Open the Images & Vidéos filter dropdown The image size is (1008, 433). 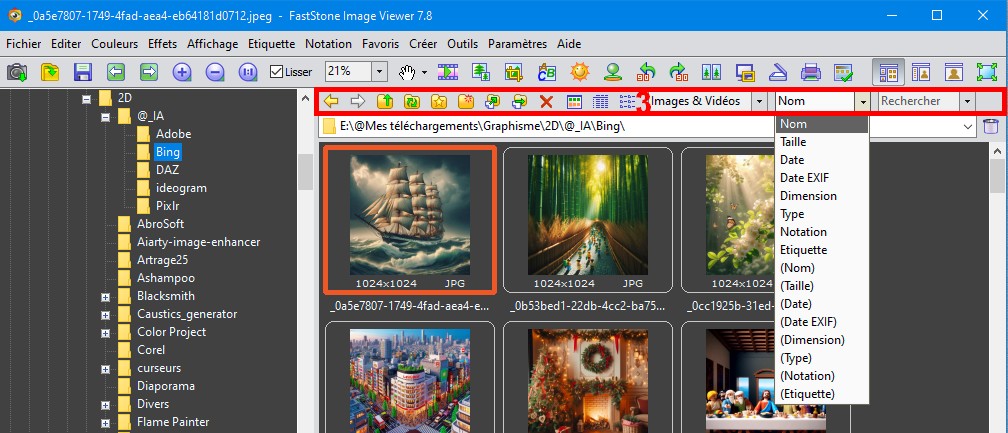click(759, 101)
